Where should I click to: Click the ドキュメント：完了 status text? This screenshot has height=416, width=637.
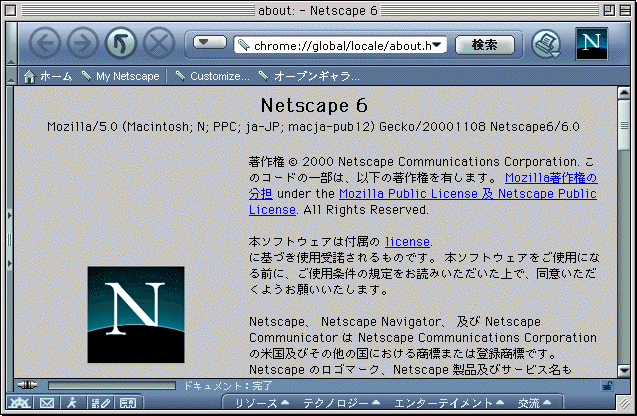[228, 385]
